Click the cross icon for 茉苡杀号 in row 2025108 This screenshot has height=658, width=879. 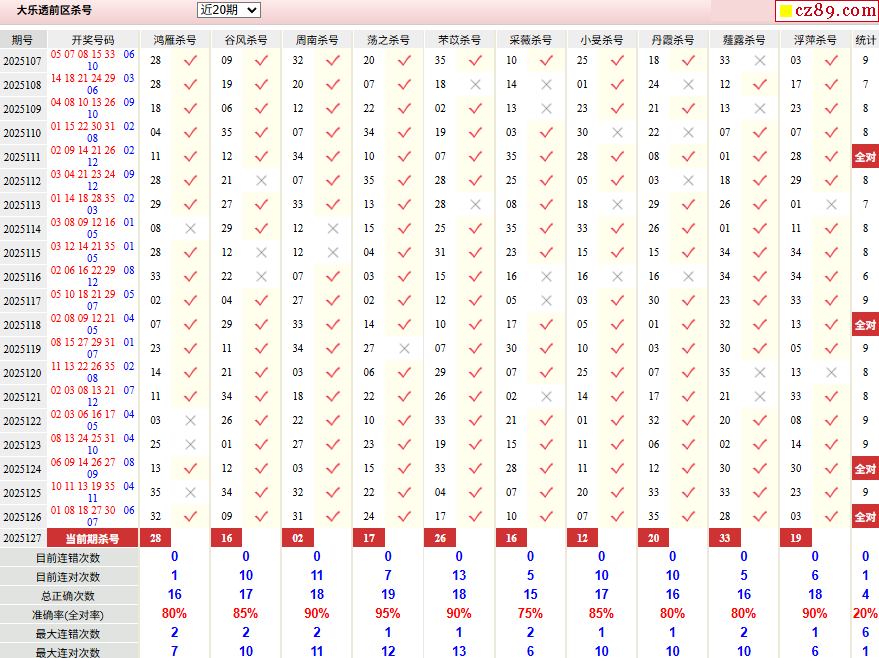475,84
